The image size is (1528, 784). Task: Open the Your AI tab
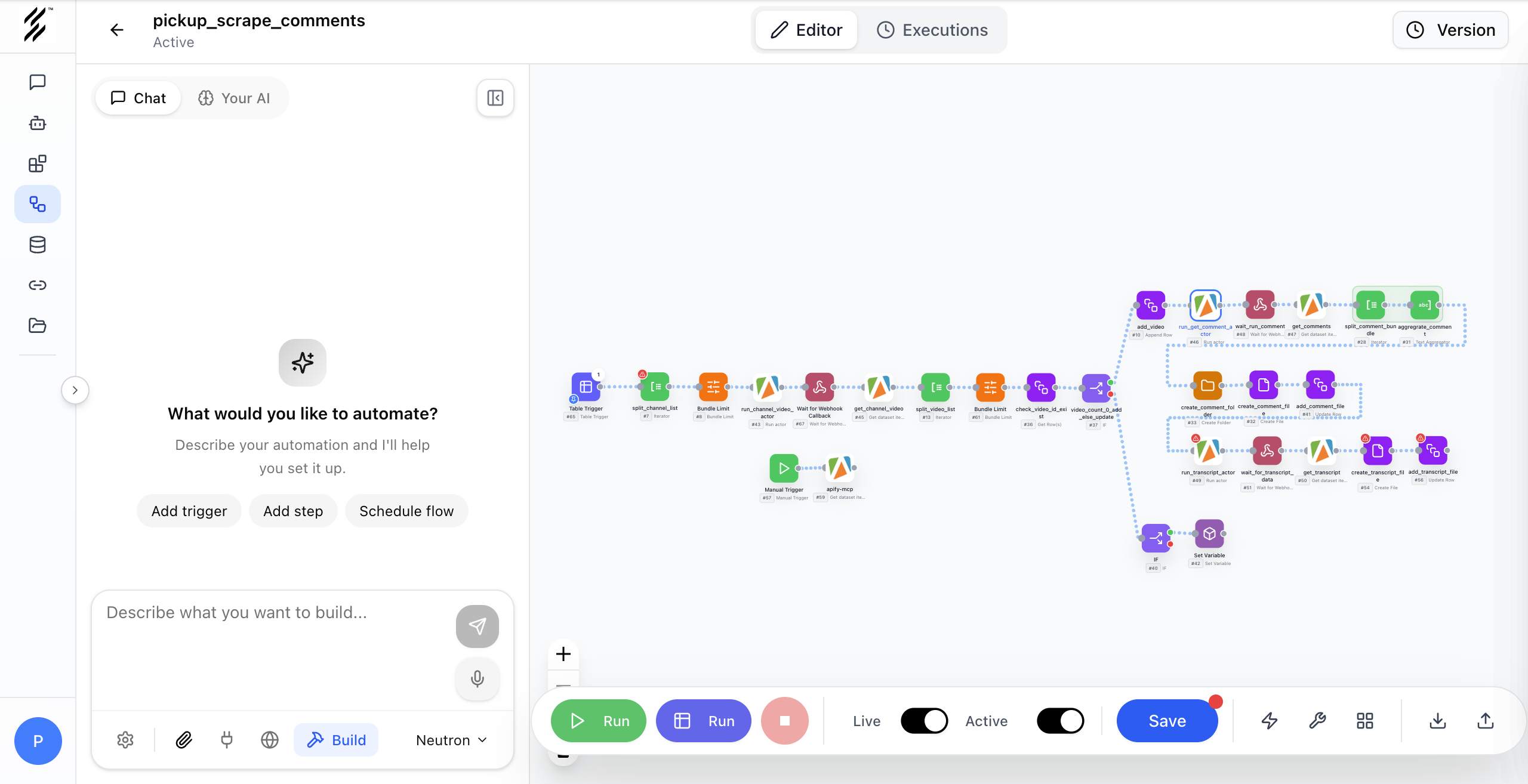[234, 98]
